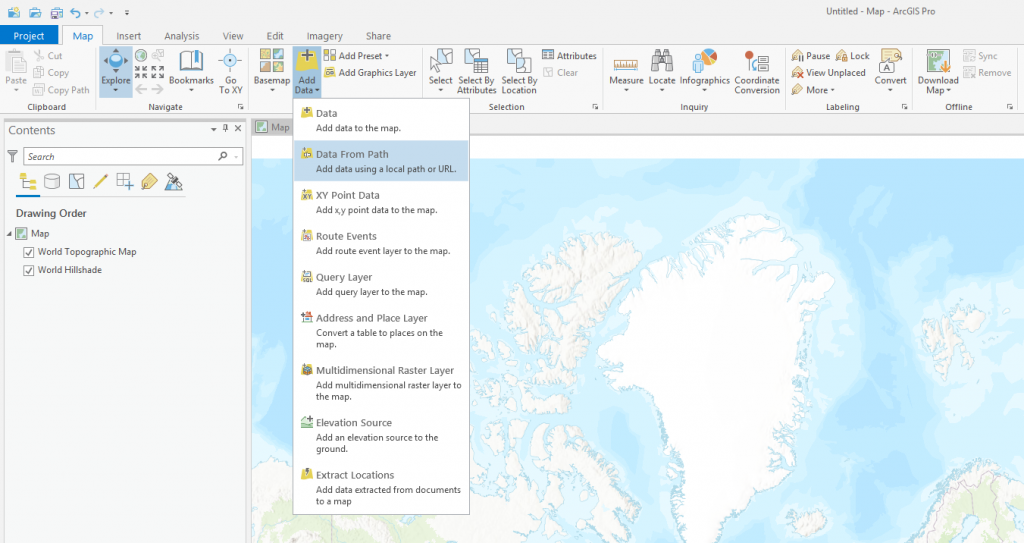
Task: Switch to List By Drawing Order view
Action: [28, 182]
